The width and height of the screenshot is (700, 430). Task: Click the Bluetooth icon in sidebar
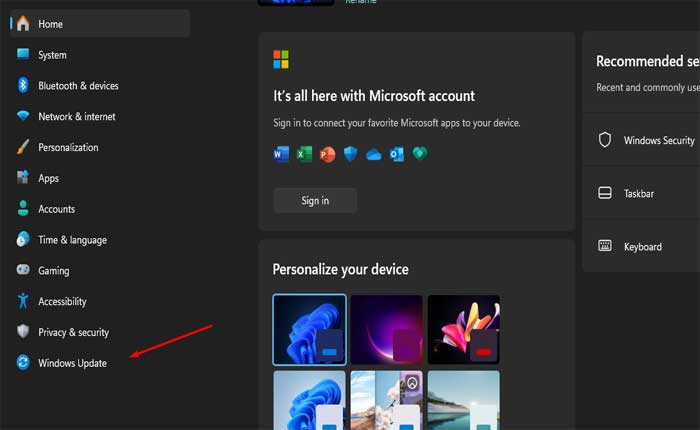click(23, 85)
